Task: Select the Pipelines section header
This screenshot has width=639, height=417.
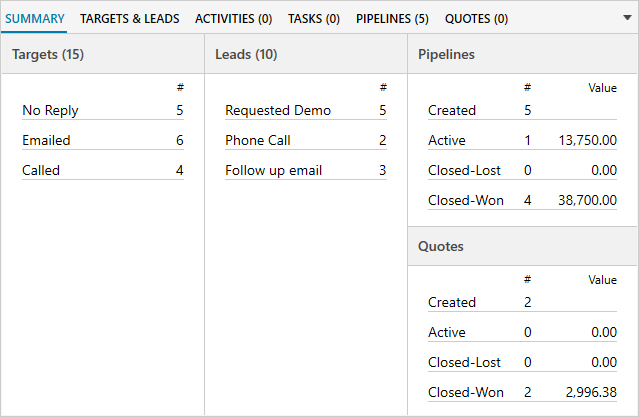Action: pos(446,54)
